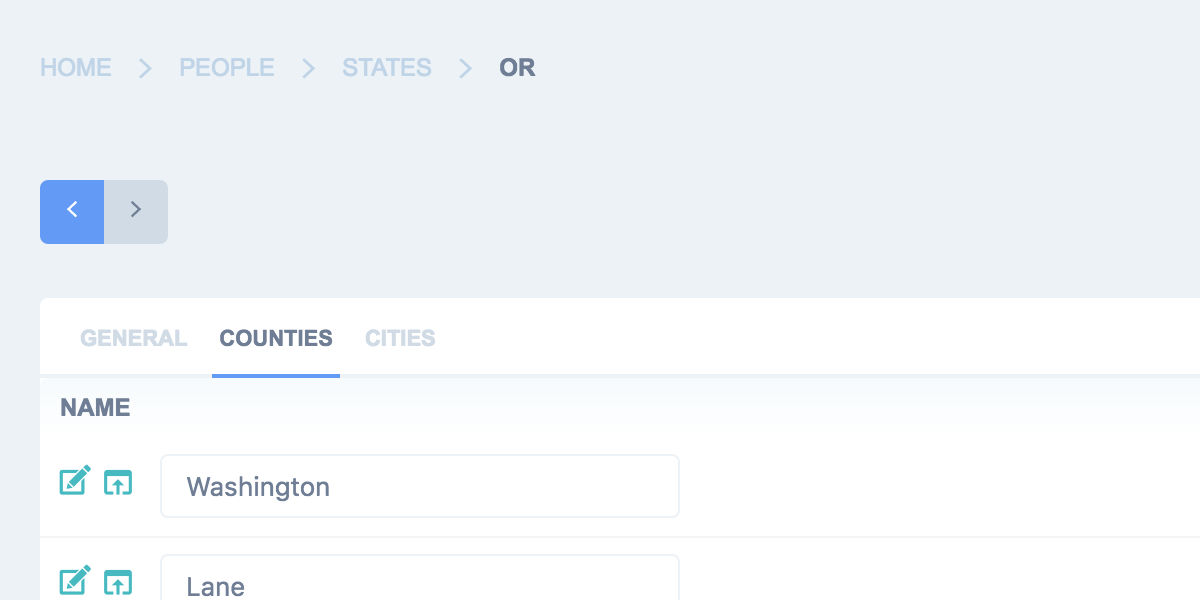Focus the Lane name input field
Screen dimensions: 1200x600
click(x=420, y=582)
